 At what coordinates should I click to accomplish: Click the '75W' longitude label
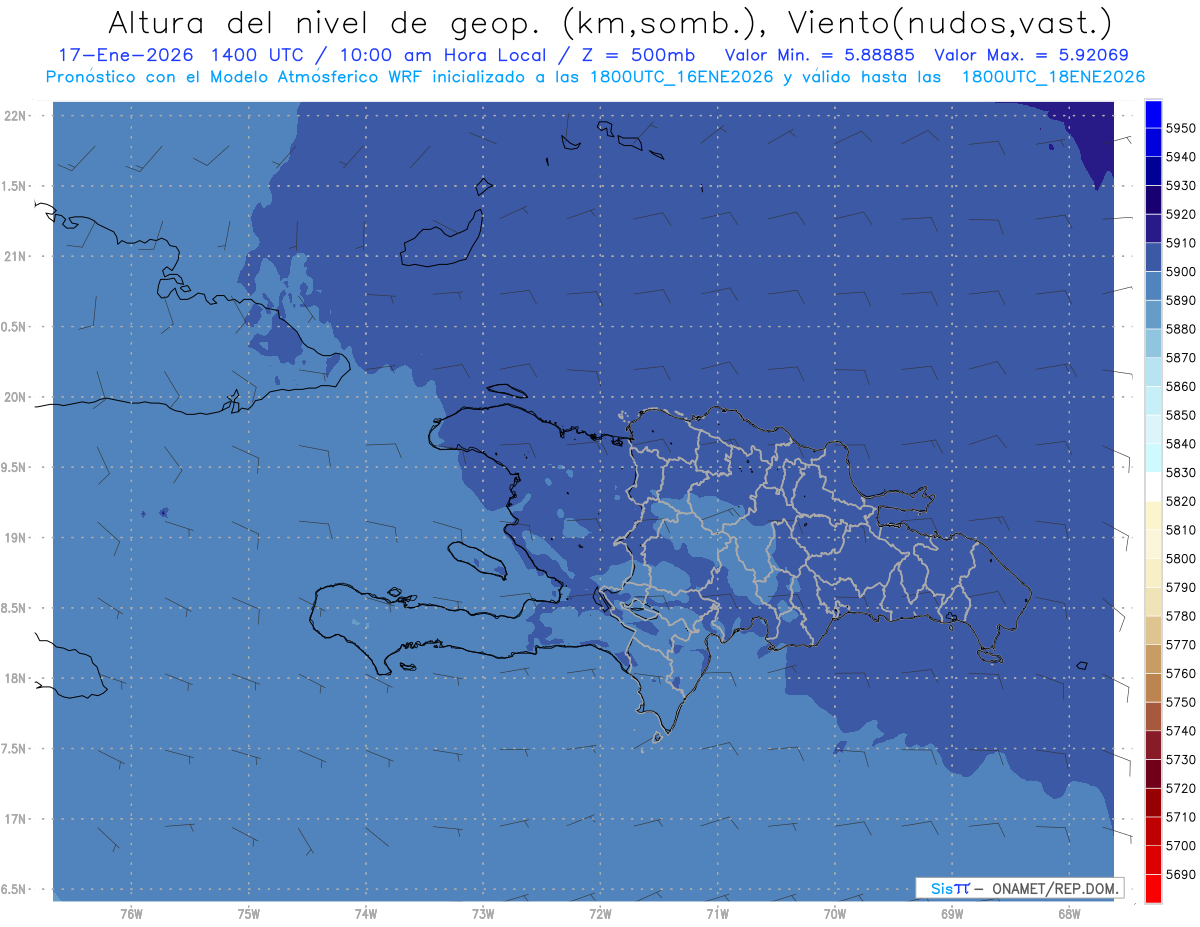[249, 913]
